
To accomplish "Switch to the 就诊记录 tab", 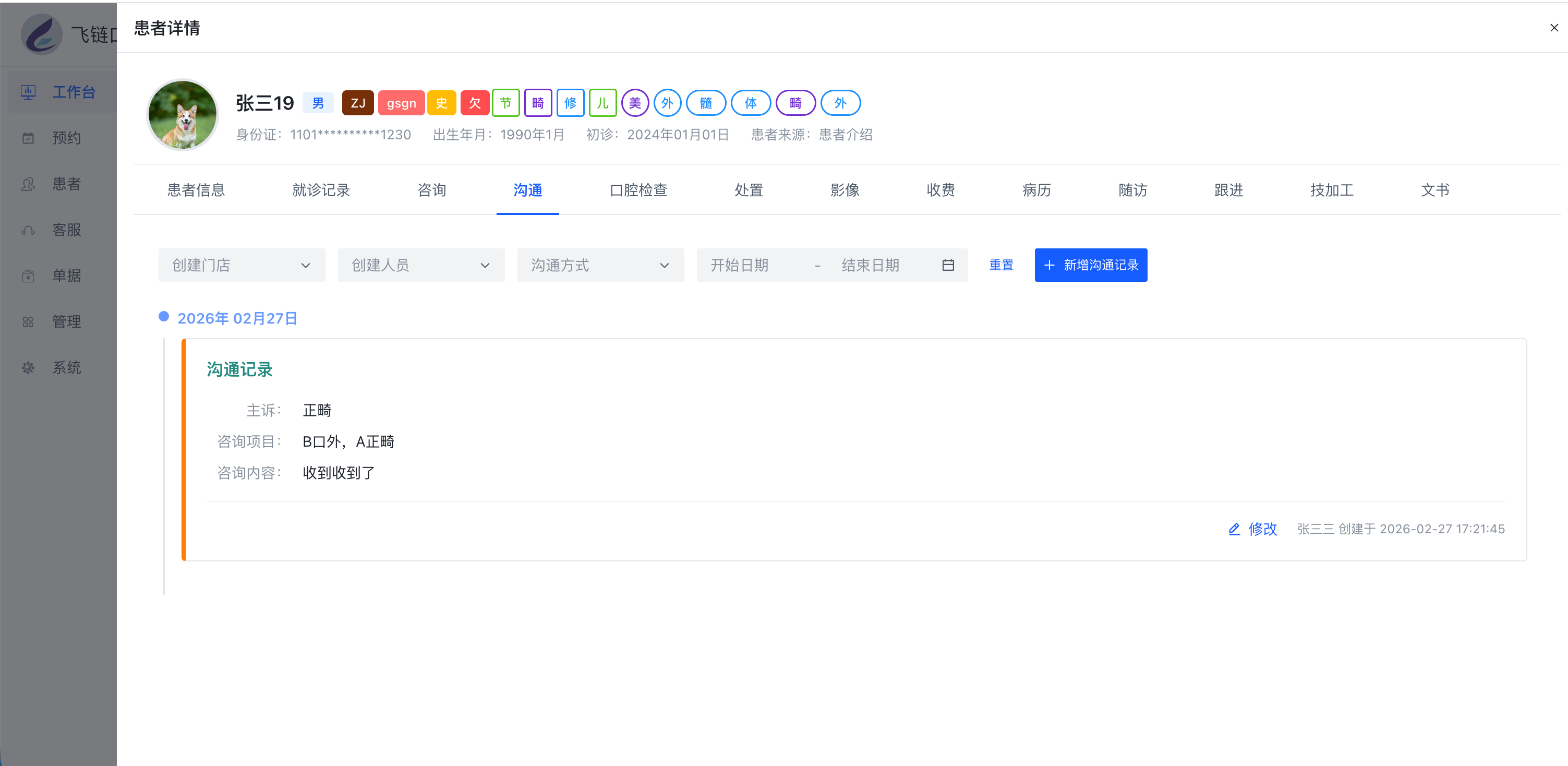I will click(321, 190).
